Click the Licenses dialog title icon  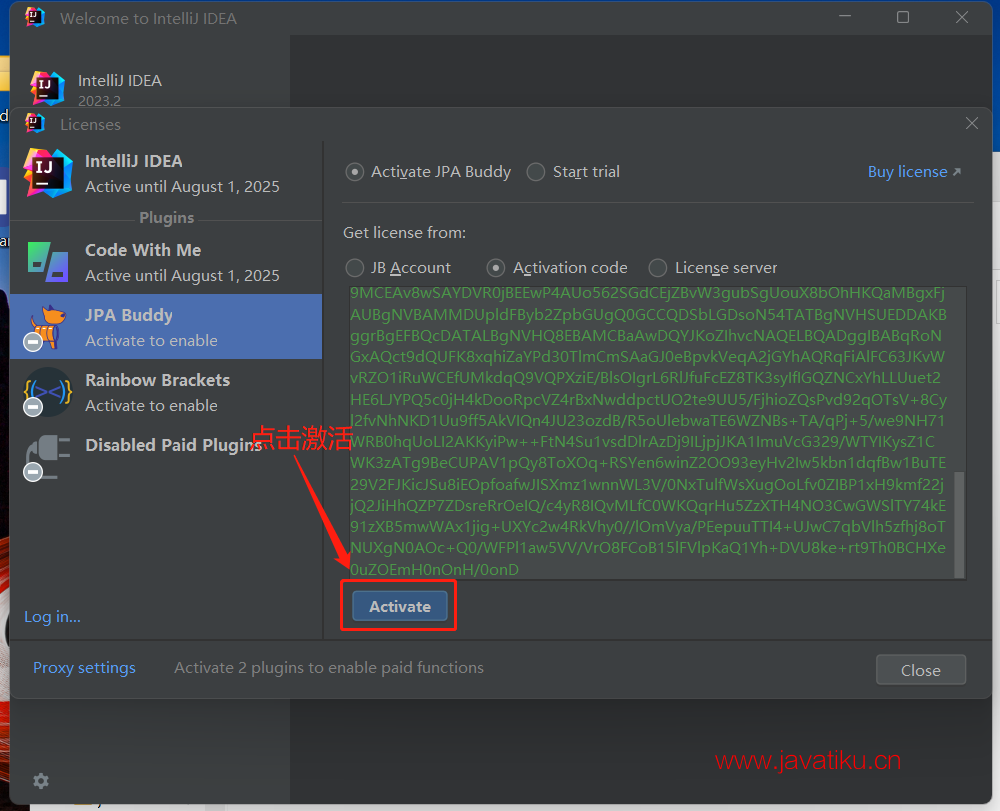point(35,123)
